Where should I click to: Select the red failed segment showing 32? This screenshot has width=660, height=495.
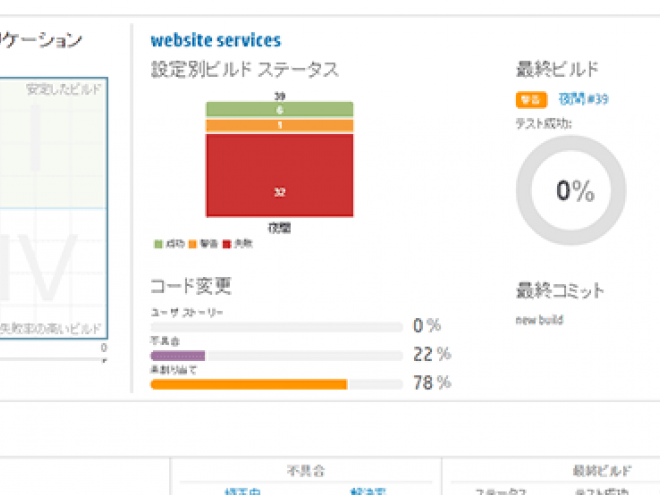pyautogui.click(x=279, y=175)
